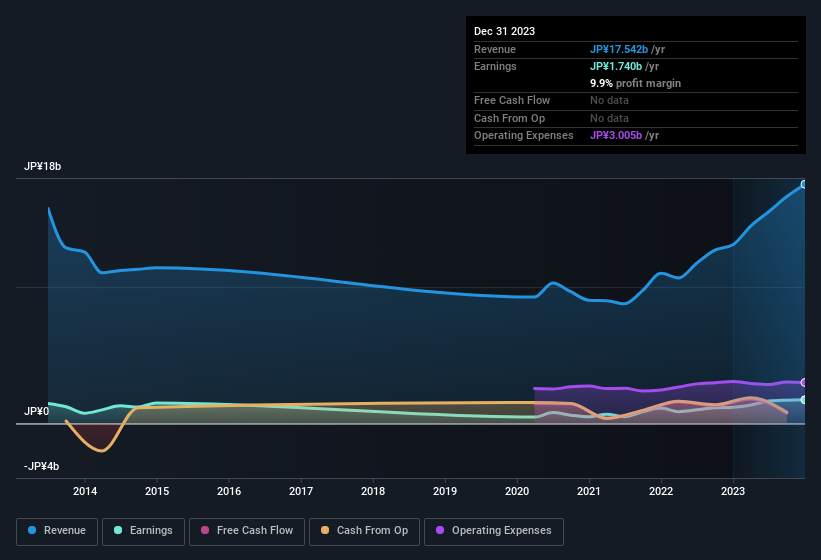Click the Earnings endpoint marker on chart
821x560 pixels.
[x=804, y=400]
